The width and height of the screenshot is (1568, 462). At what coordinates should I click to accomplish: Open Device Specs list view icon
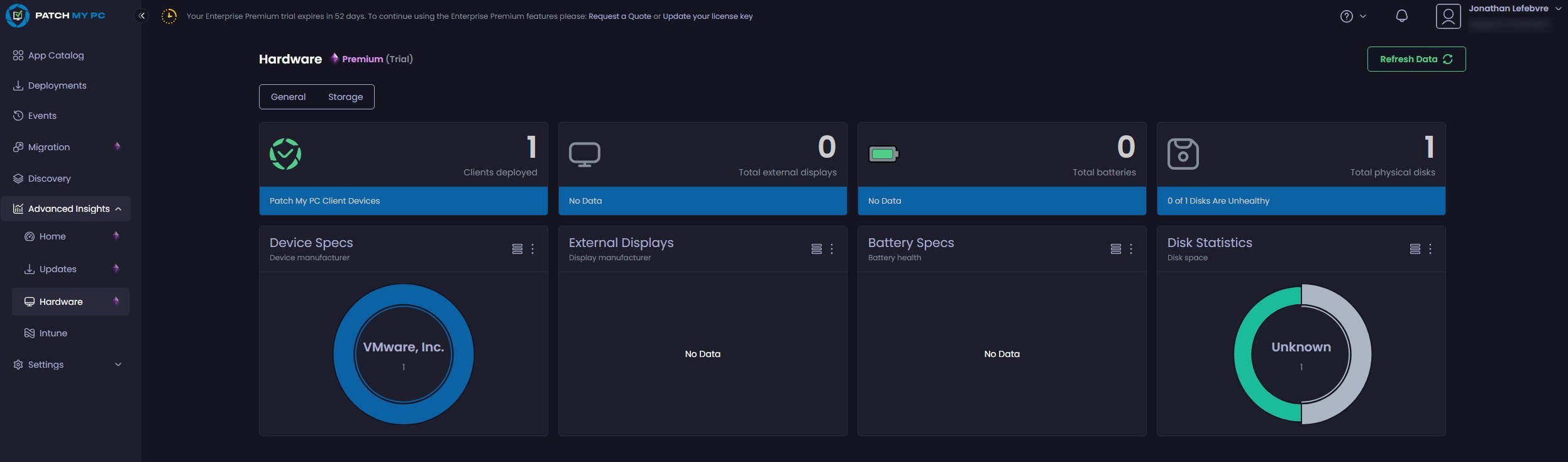click(x=517, y=249)
